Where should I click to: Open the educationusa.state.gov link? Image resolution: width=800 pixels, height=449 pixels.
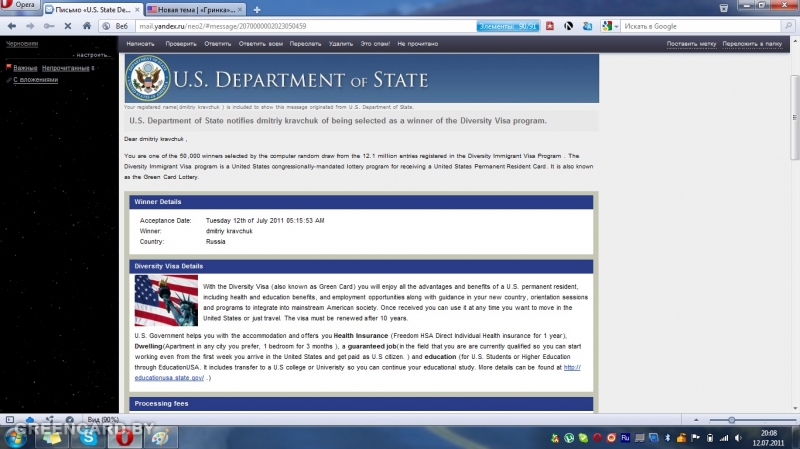click(169, 378)
